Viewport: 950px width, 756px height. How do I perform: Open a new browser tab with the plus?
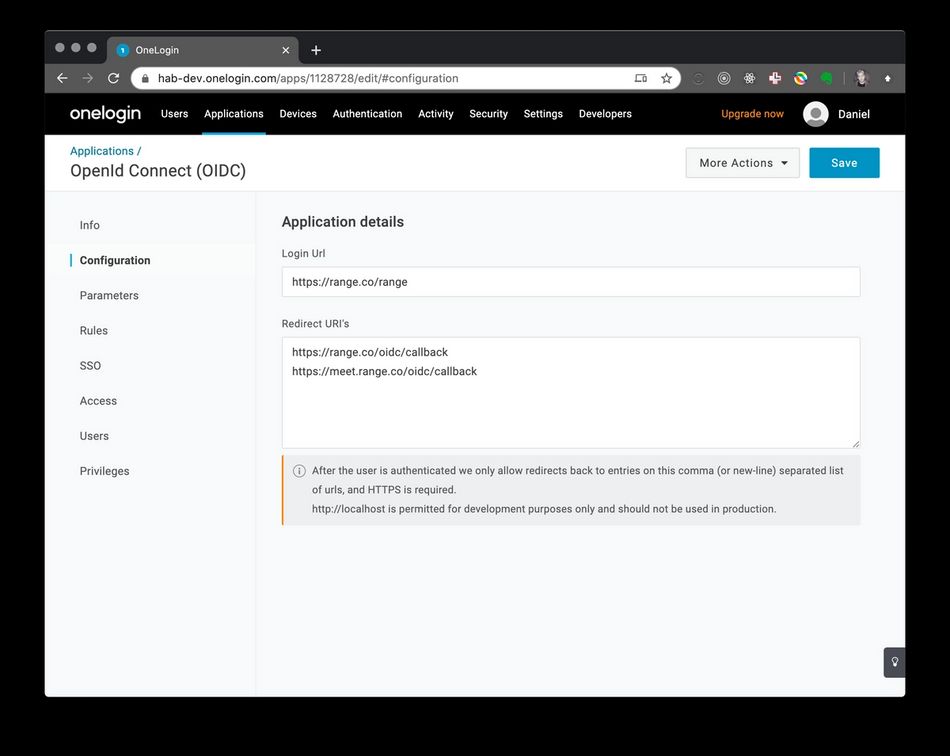tap(316, 50)
